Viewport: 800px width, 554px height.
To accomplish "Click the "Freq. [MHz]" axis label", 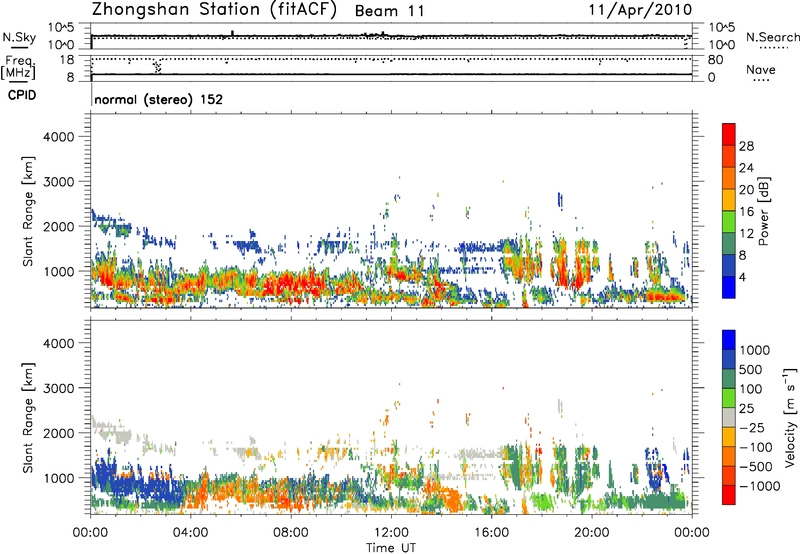I will pos(19,68).
